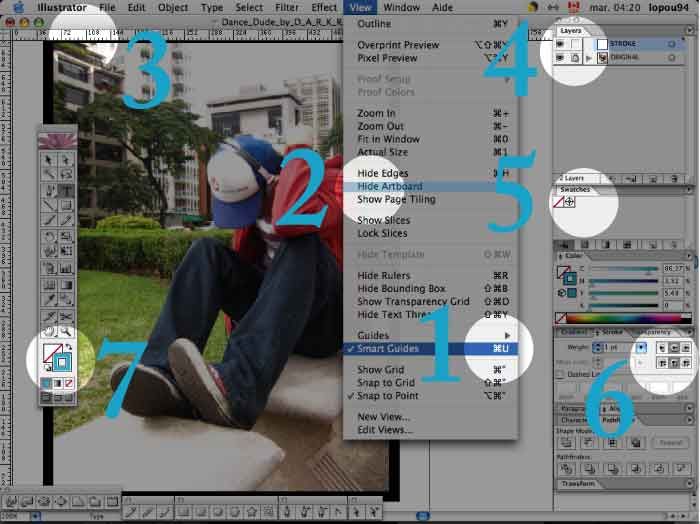Click Hide Rulers menu item

[430, 275]
